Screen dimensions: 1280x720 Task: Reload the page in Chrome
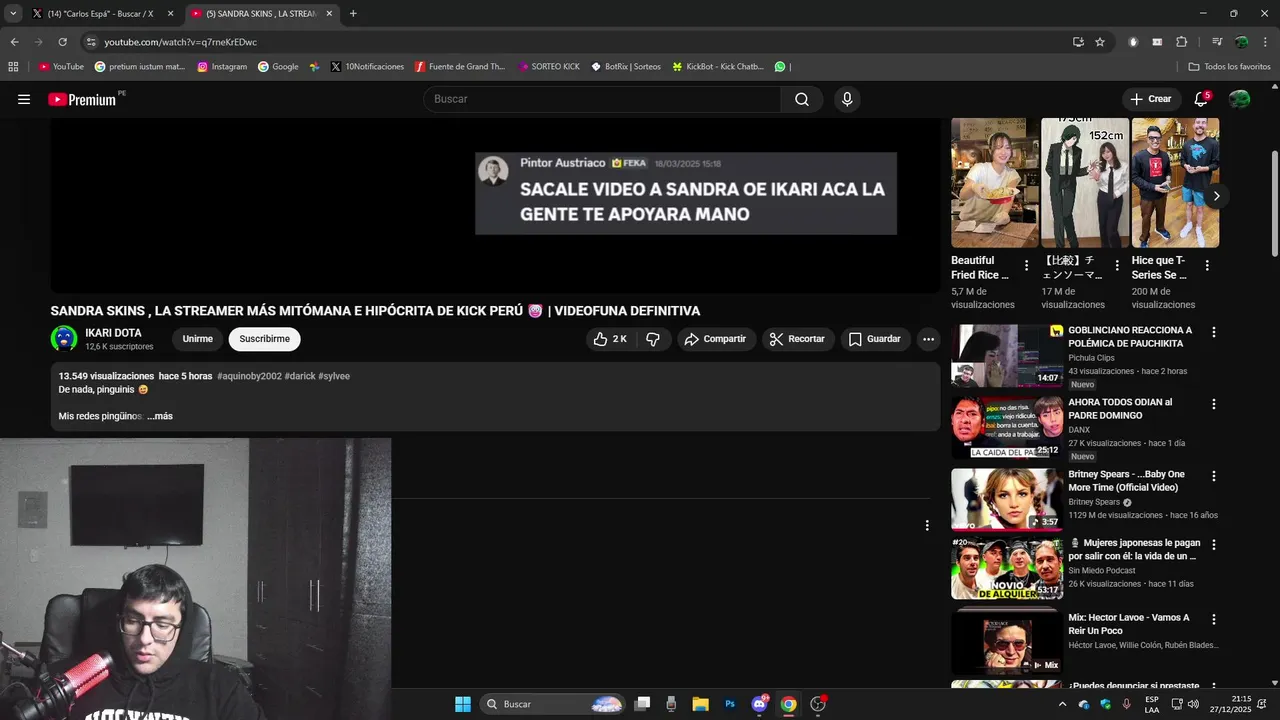(x=62, y=42)
